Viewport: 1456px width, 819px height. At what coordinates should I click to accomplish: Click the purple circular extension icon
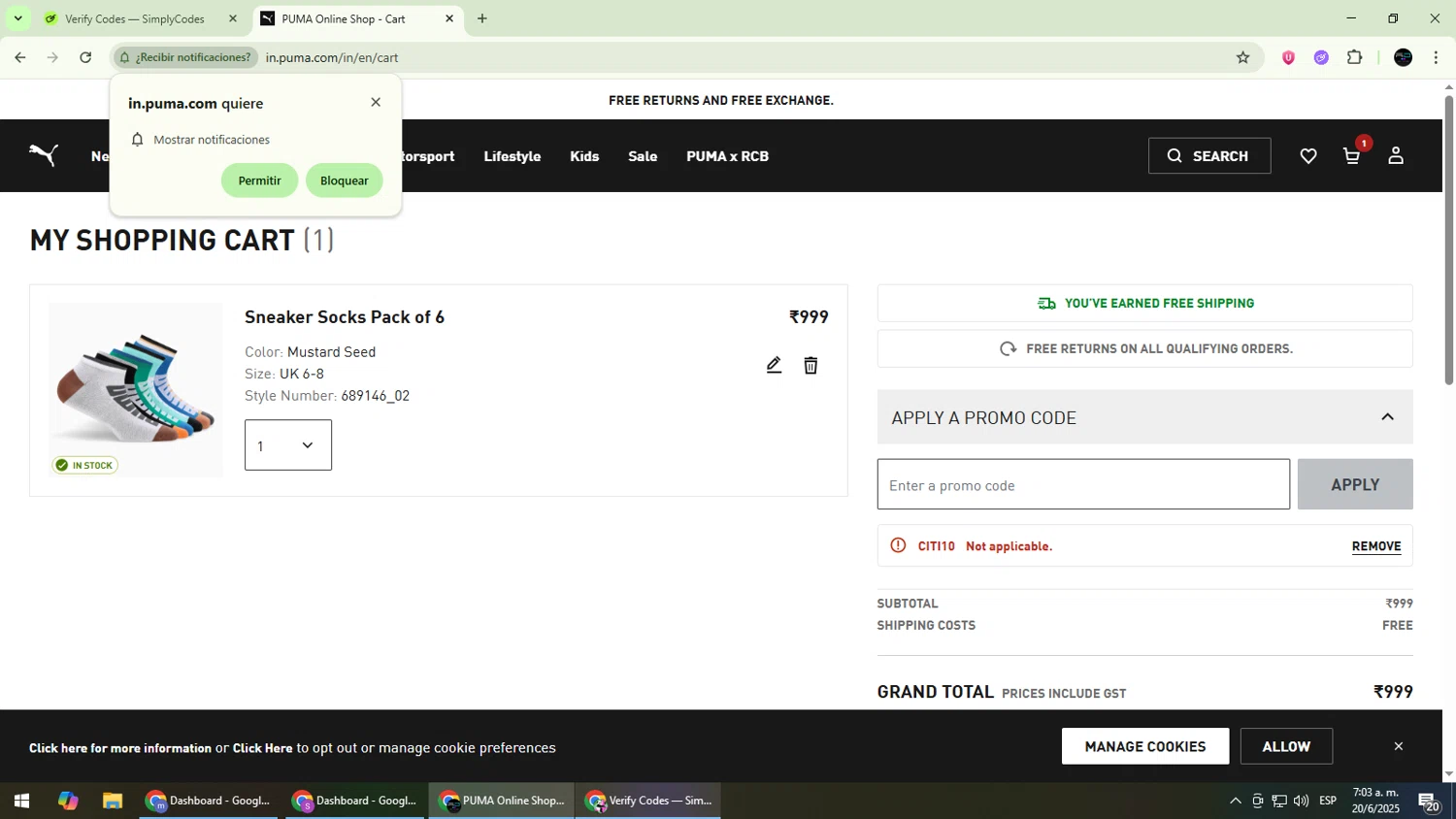point(1321,57)
